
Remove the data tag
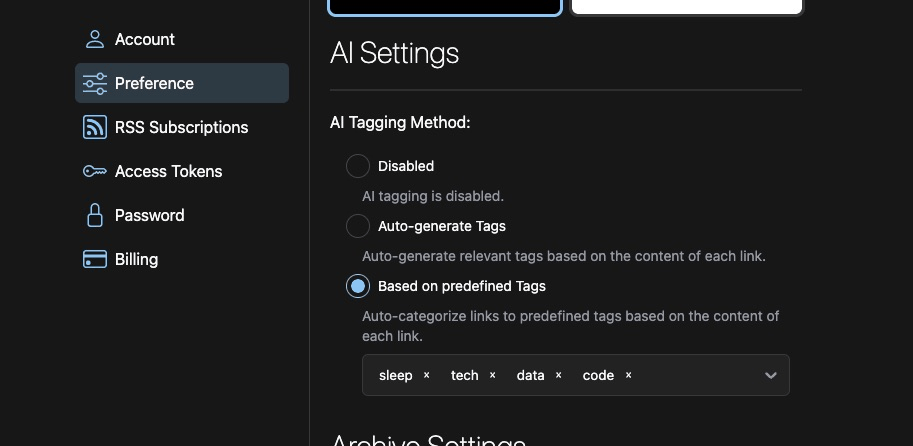point(559,375)
